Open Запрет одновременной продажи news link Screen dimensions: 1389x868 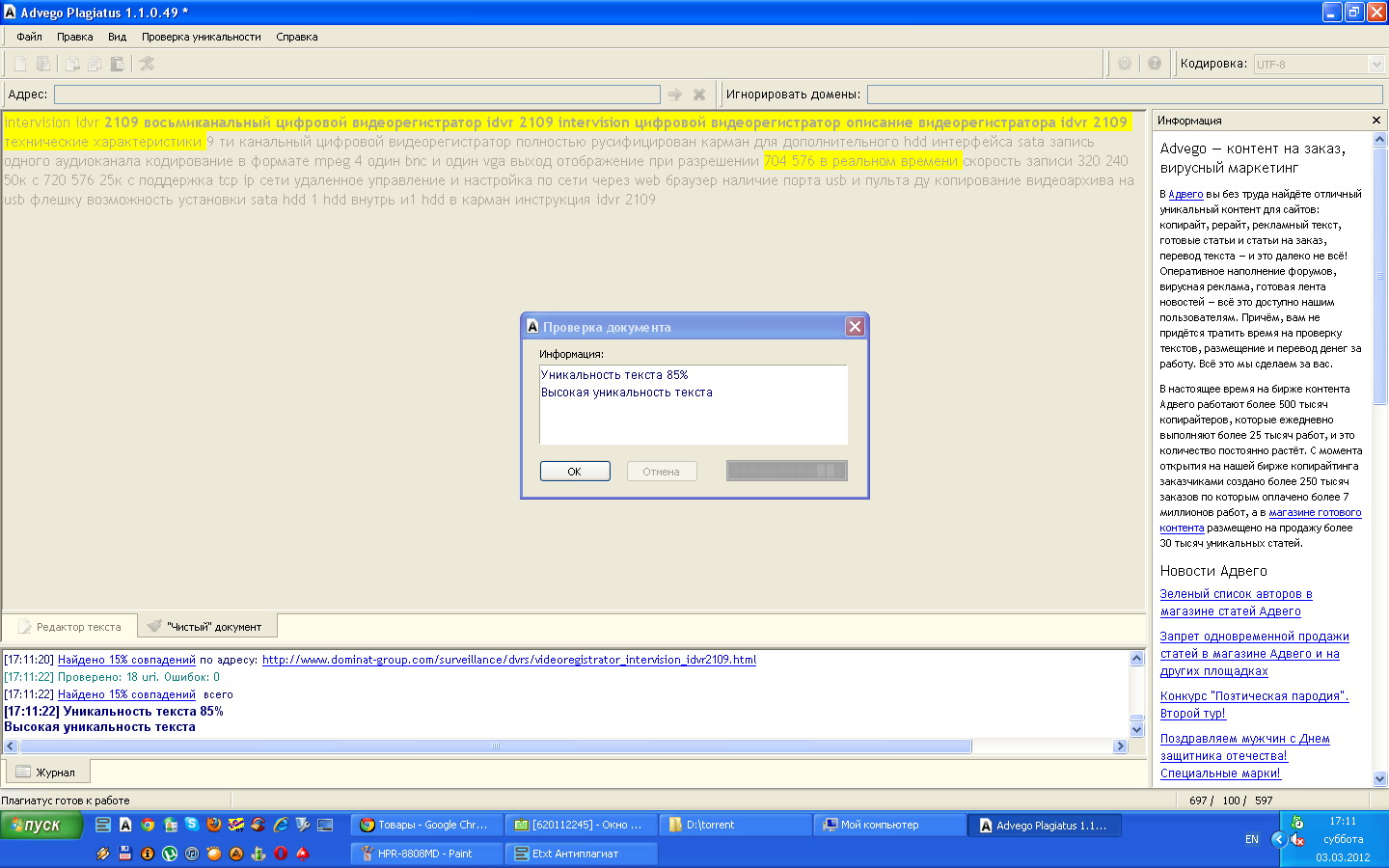click(x=1254, y=654)
